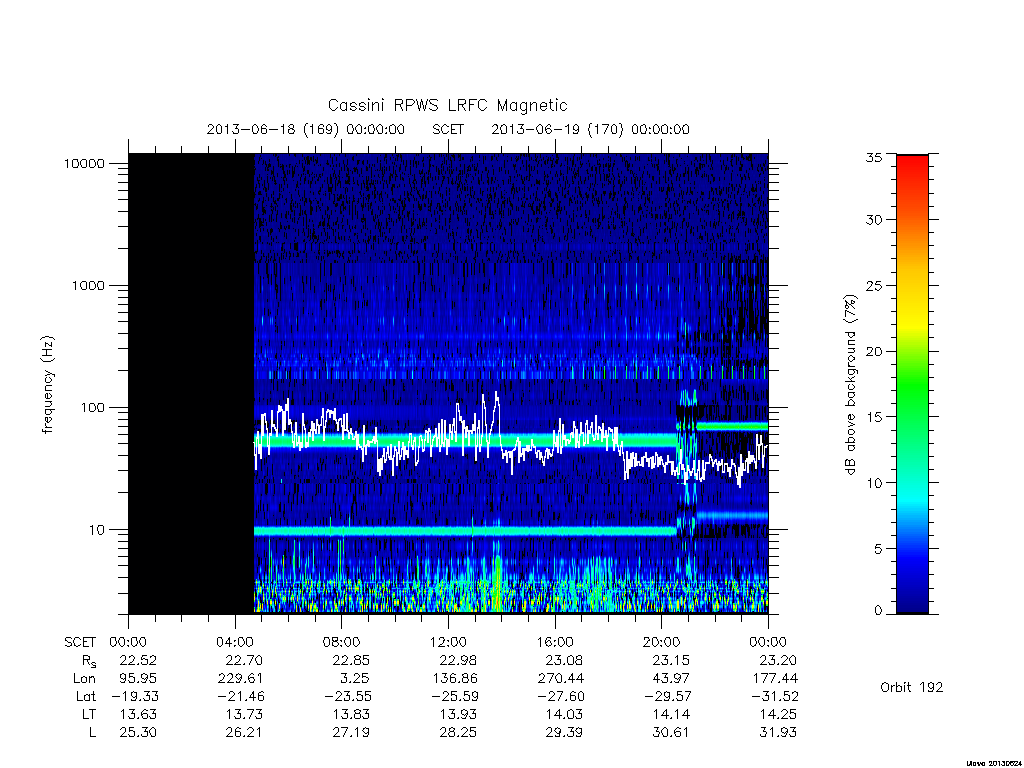Click the start date 2013-06-18 (169) 00:00:00
1024x768 pixels.
(306, 129)
